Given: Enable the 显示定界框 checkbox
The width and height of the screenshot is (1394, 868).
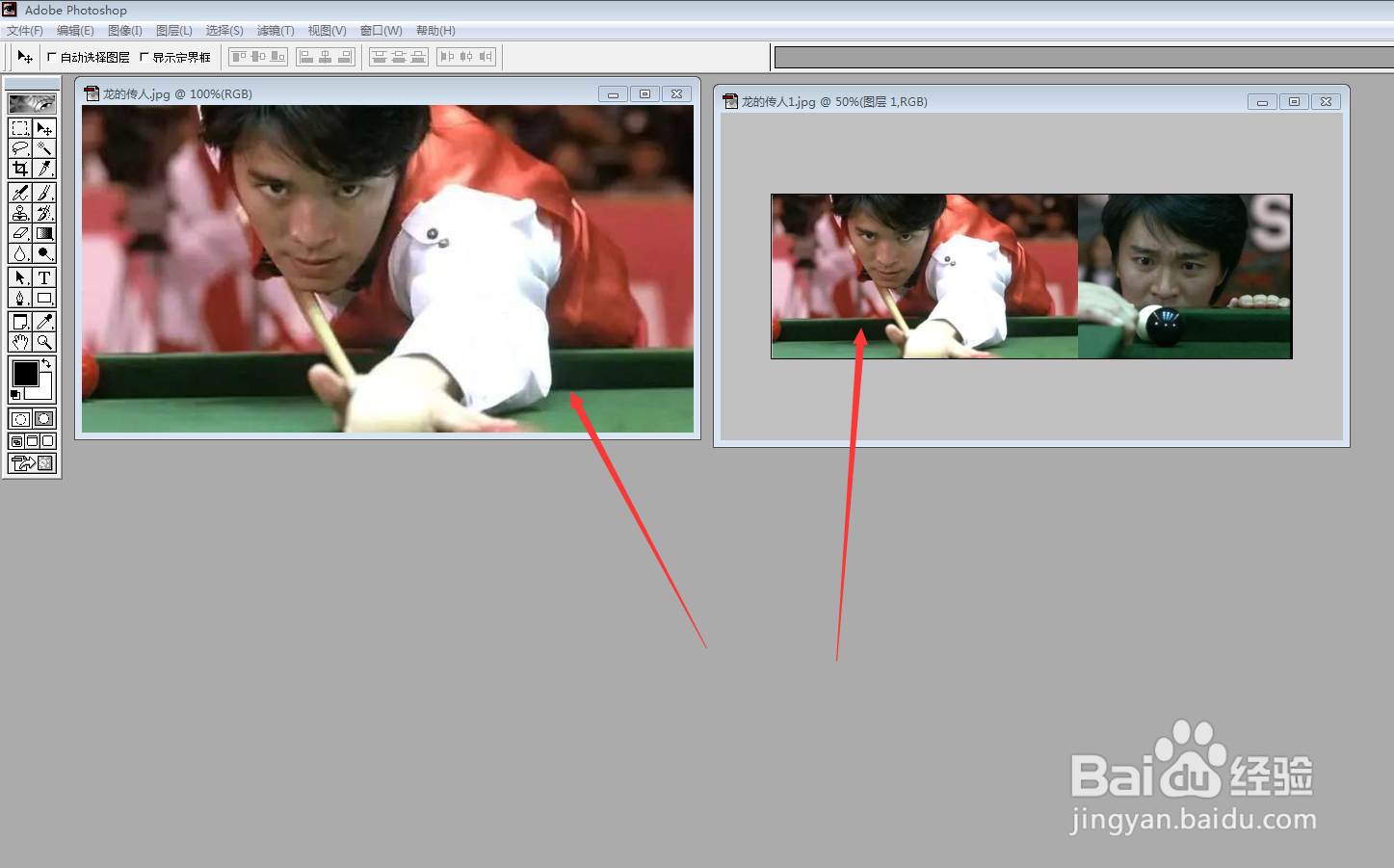Looking at the screenshot, I should (145, 57).
